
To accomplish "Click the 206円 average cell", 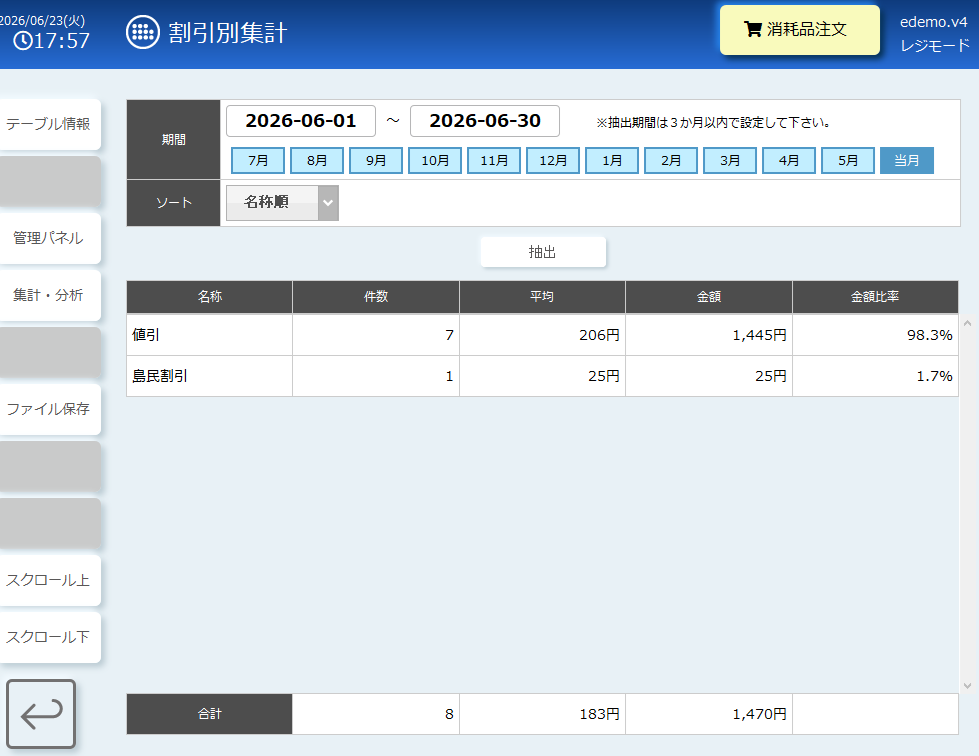I will tap(542, 335).
